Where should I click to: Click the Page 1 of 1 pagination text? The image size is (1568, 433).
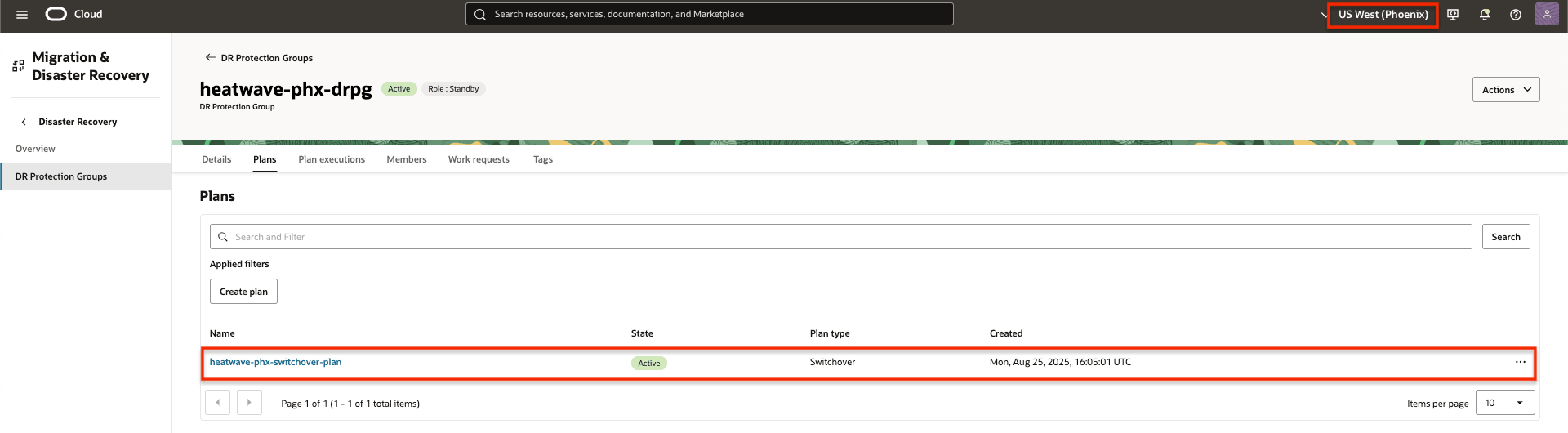coord(350,404)
